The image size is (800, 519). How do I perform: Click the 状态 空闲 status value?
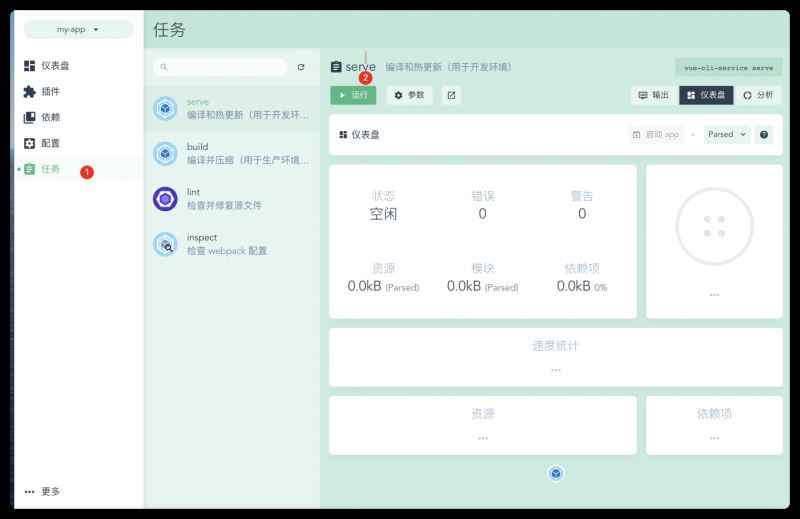pyautogui.click(x=383, y=213)
